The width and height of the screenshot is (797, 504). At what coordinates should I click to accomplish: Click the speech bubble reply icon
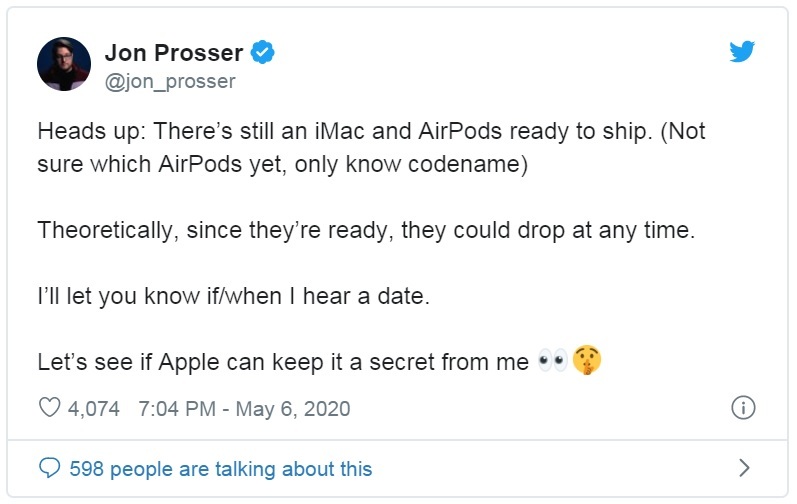pyautogui.click(x=49, y=468)
